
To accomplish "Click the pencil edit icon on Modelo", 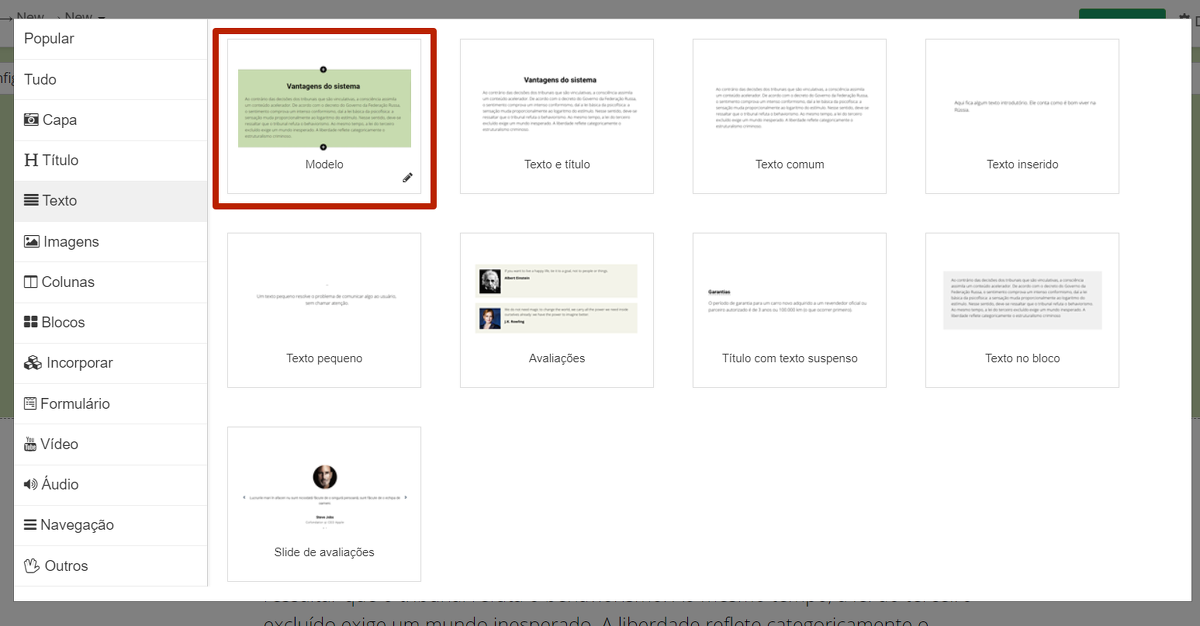I will 407,177.
